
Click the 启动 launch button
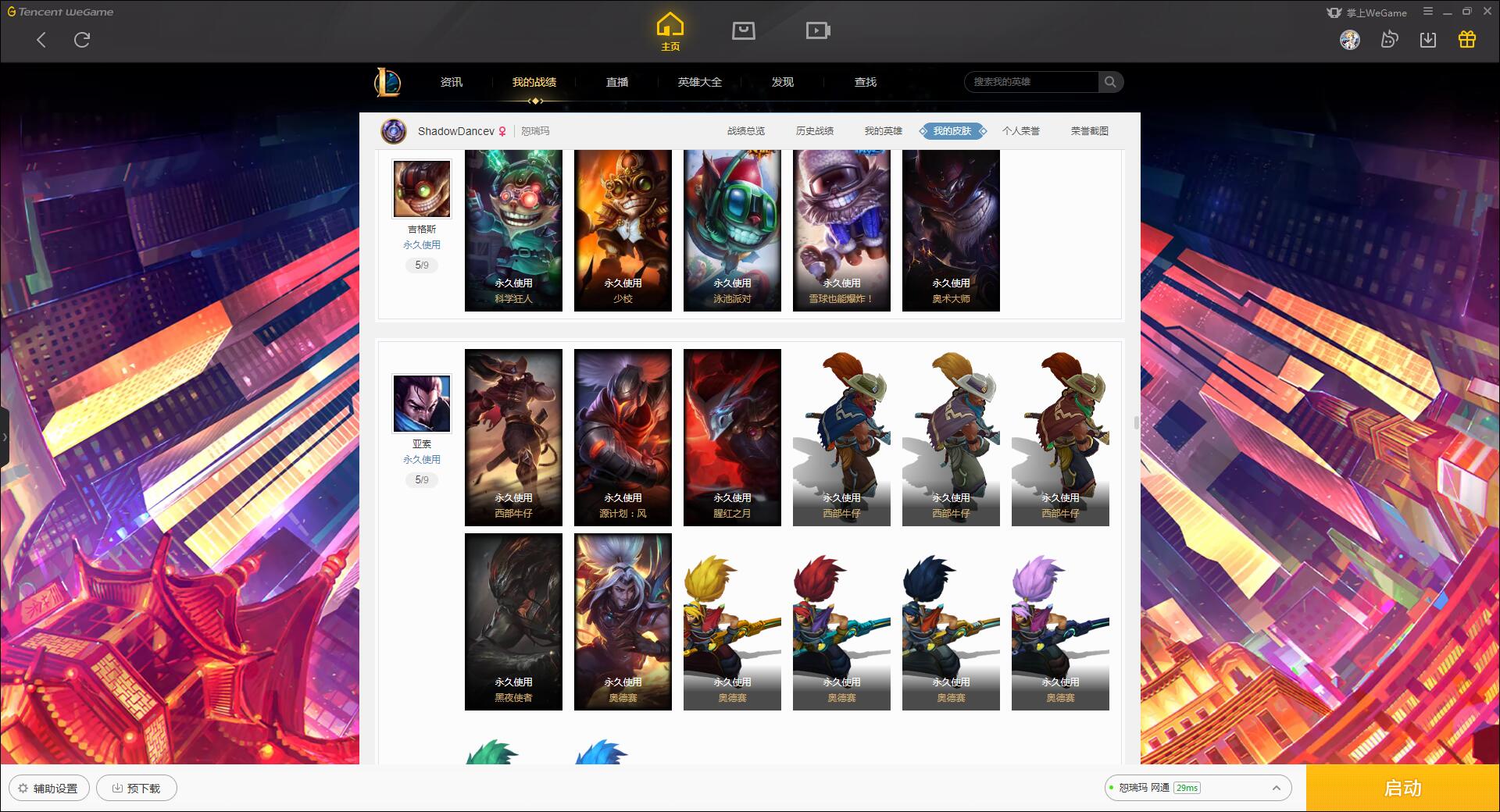(1402, 788)
